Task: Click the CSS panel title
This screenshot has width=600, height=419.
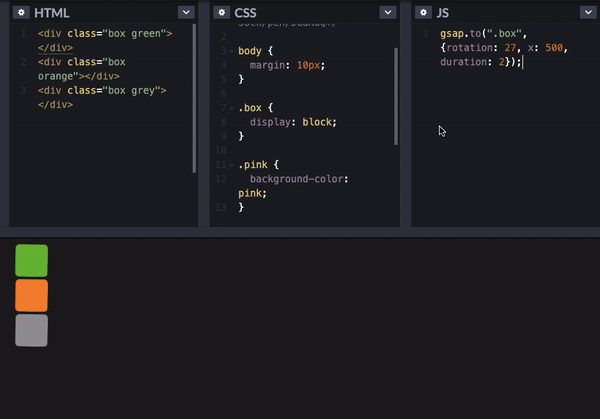Action: click(245, 13)
